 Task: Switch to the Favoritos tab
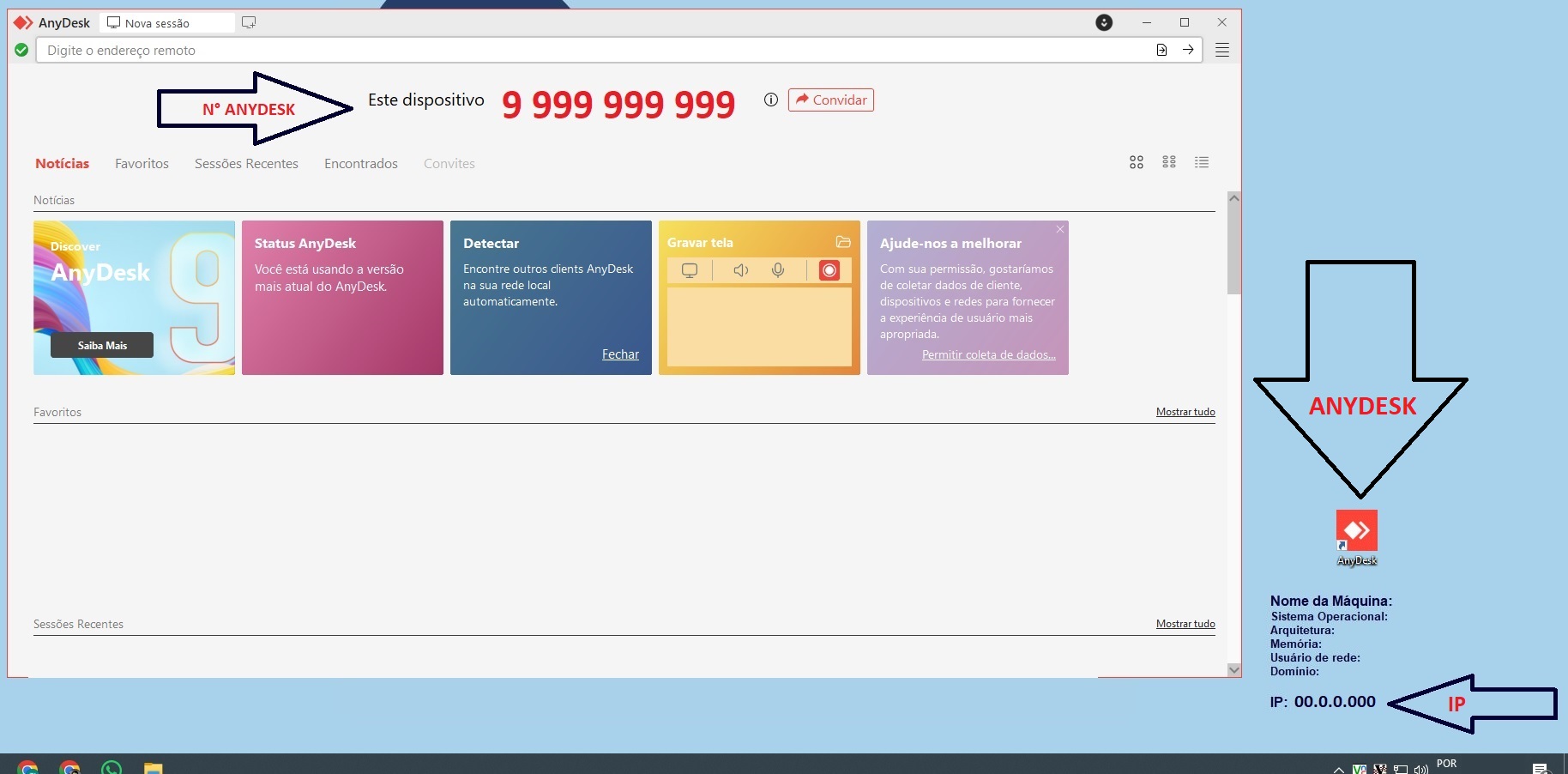(142, 163)
